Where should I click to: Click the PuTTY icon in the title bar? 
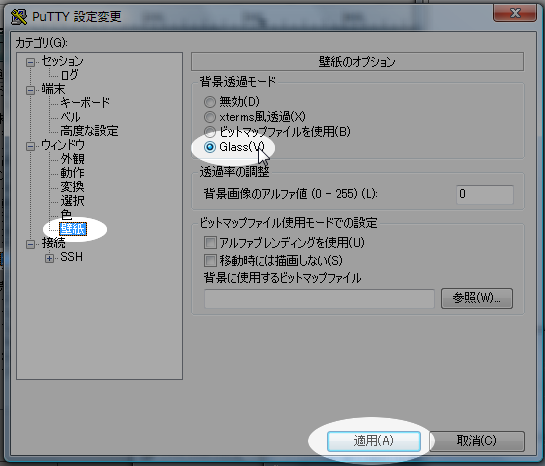(18, 17)
